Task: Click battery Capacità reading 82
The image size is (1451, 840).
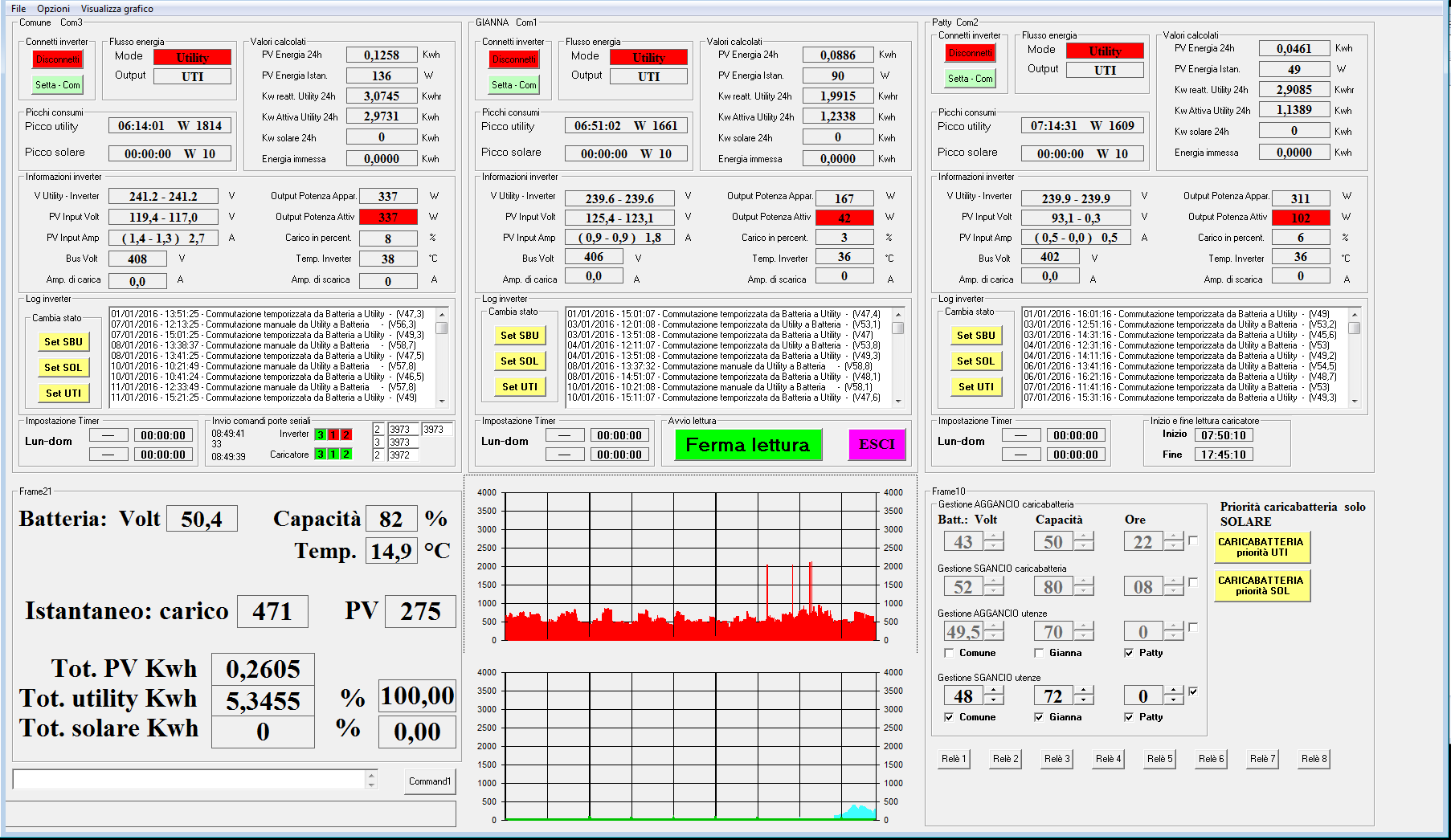Action: [391, 519]
